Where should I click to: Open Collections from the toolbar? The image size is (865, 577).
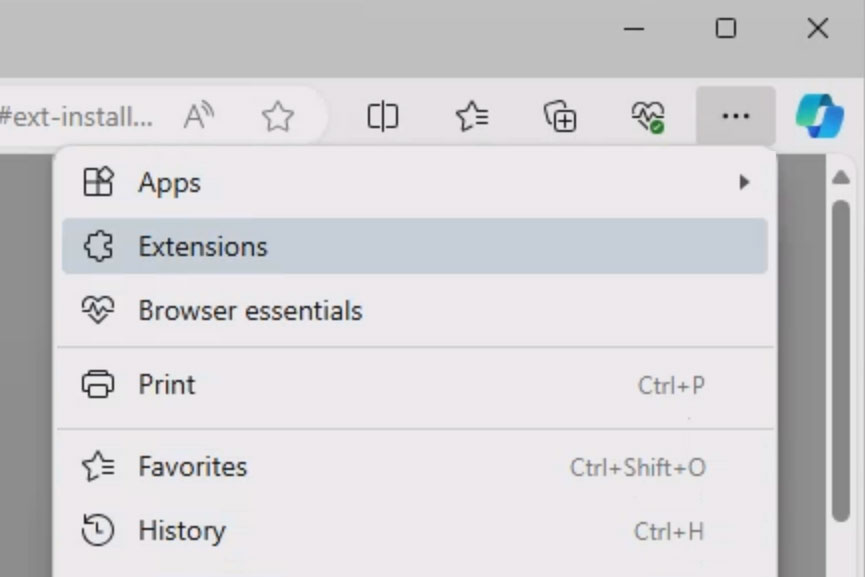(x=561, y=116)
